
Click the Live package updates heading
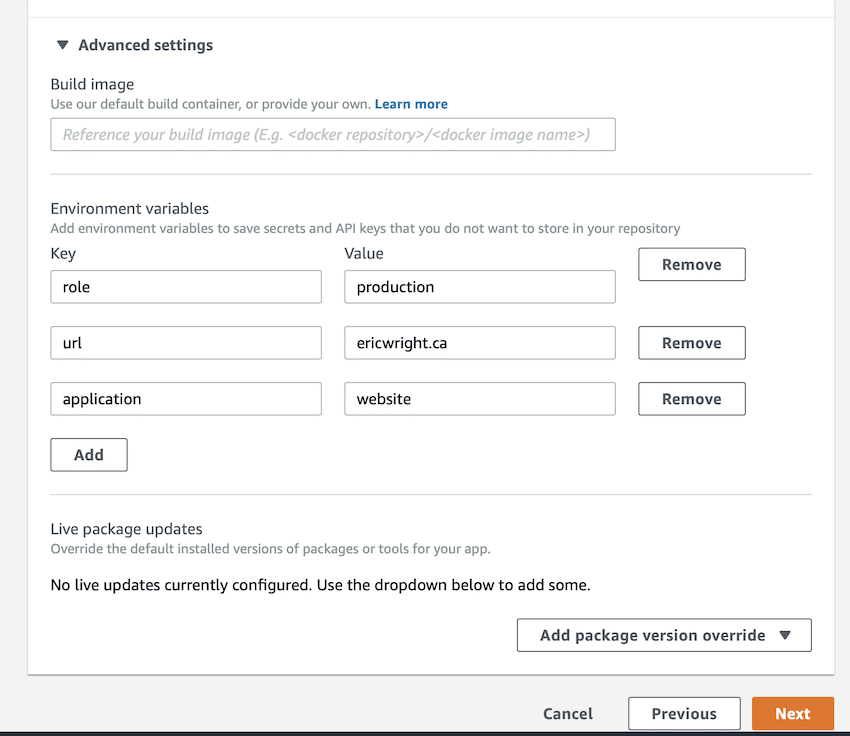pos(126,529)
